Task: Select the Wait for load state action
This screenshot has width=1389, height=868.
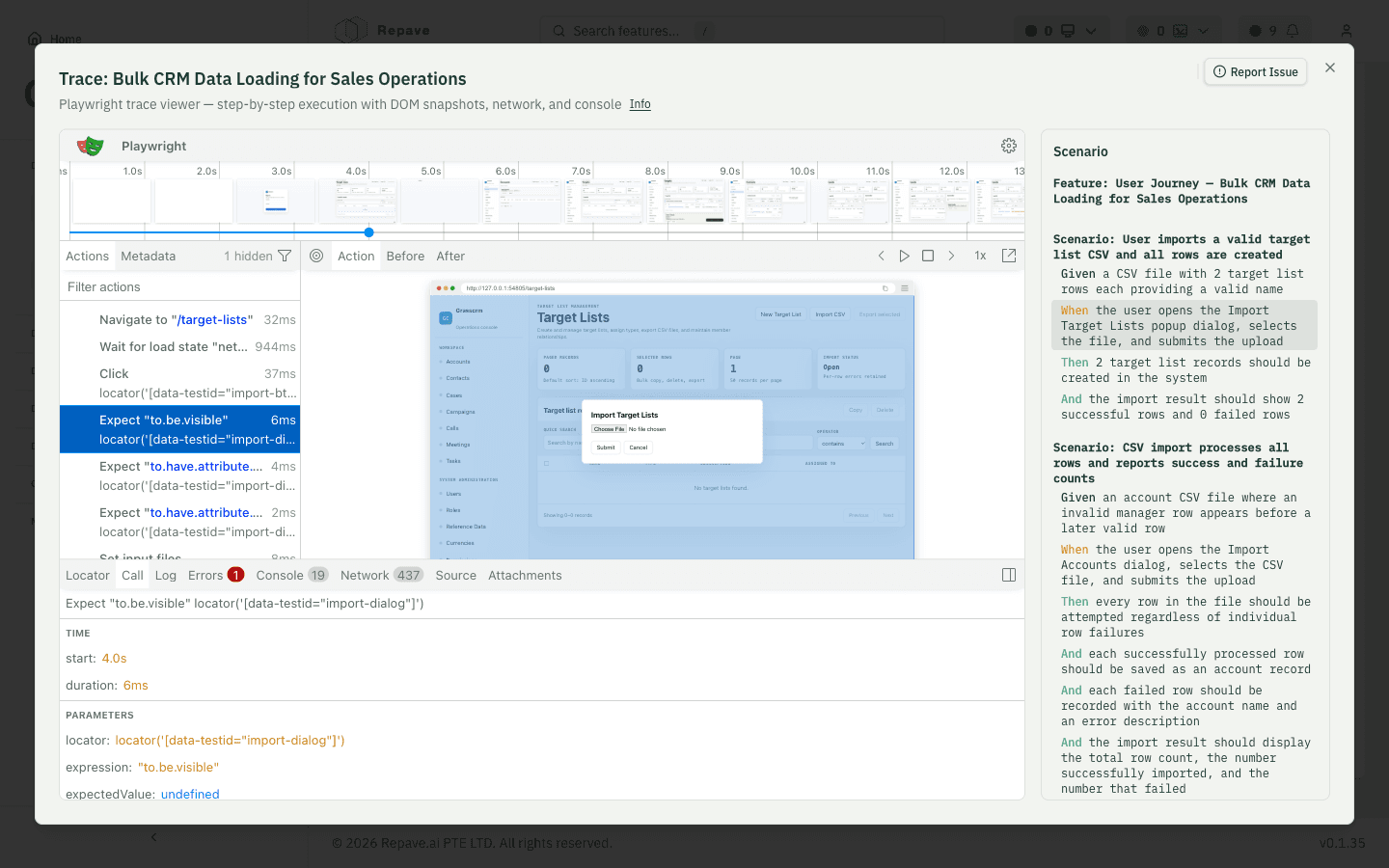Action: click(179, 347)
